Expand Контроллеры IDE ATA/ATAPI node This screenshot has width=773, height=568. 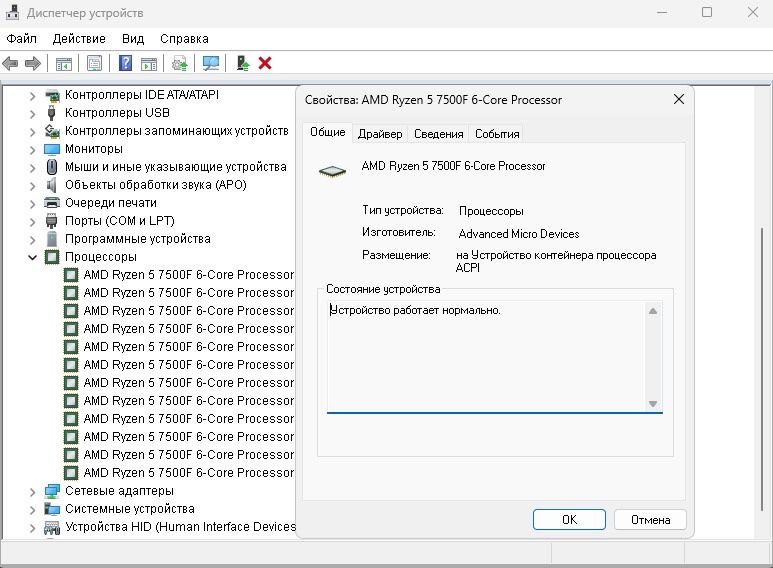pyautogui.click(x=33, y=95)
